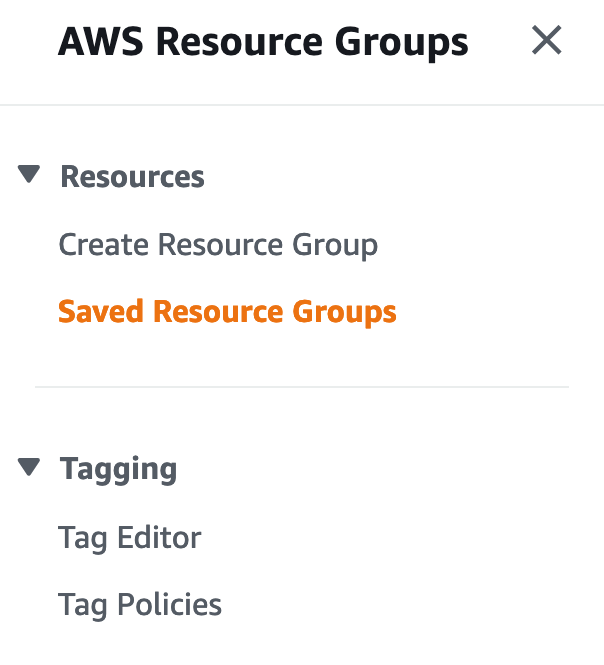The width and height of the screenshot is (604, 665).
Task: Toggle the arrow icon beside Tagging
Action: point(29,467)
